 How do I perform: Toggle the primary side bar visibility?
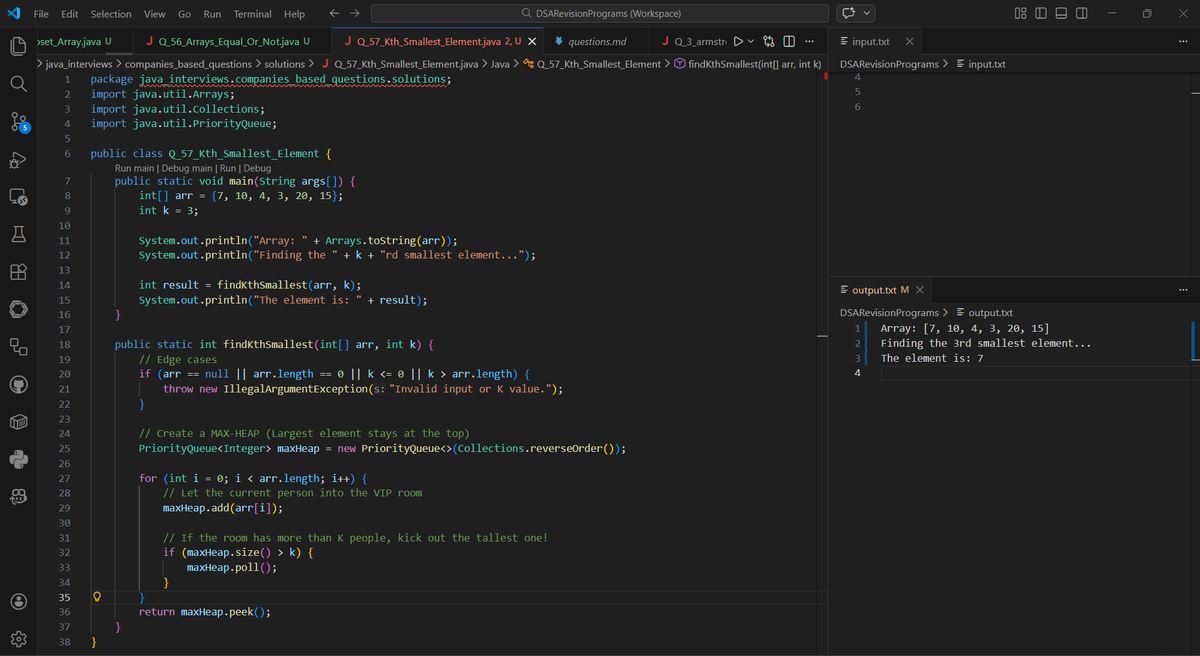[1042, 14]
